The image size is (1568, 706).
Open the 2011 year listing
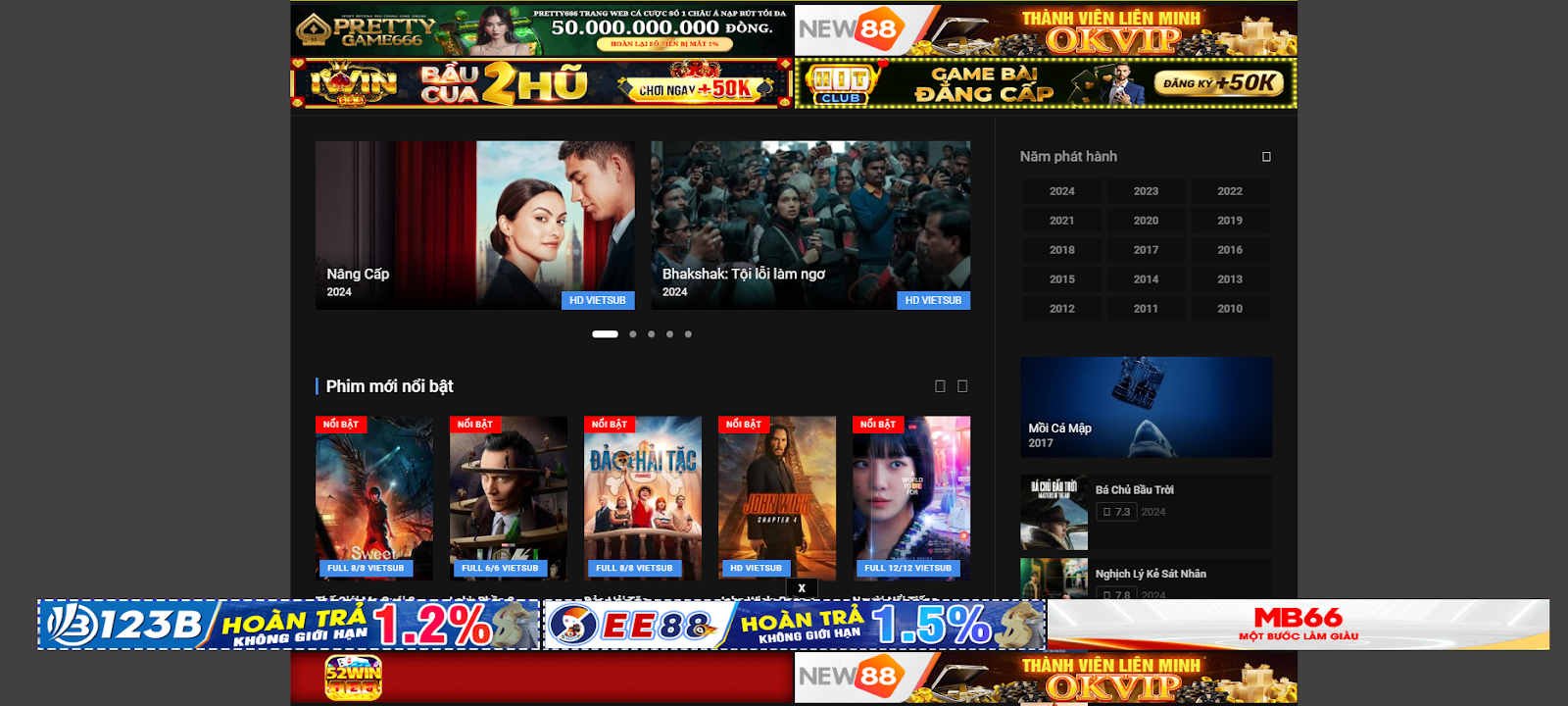point(1146,309)
